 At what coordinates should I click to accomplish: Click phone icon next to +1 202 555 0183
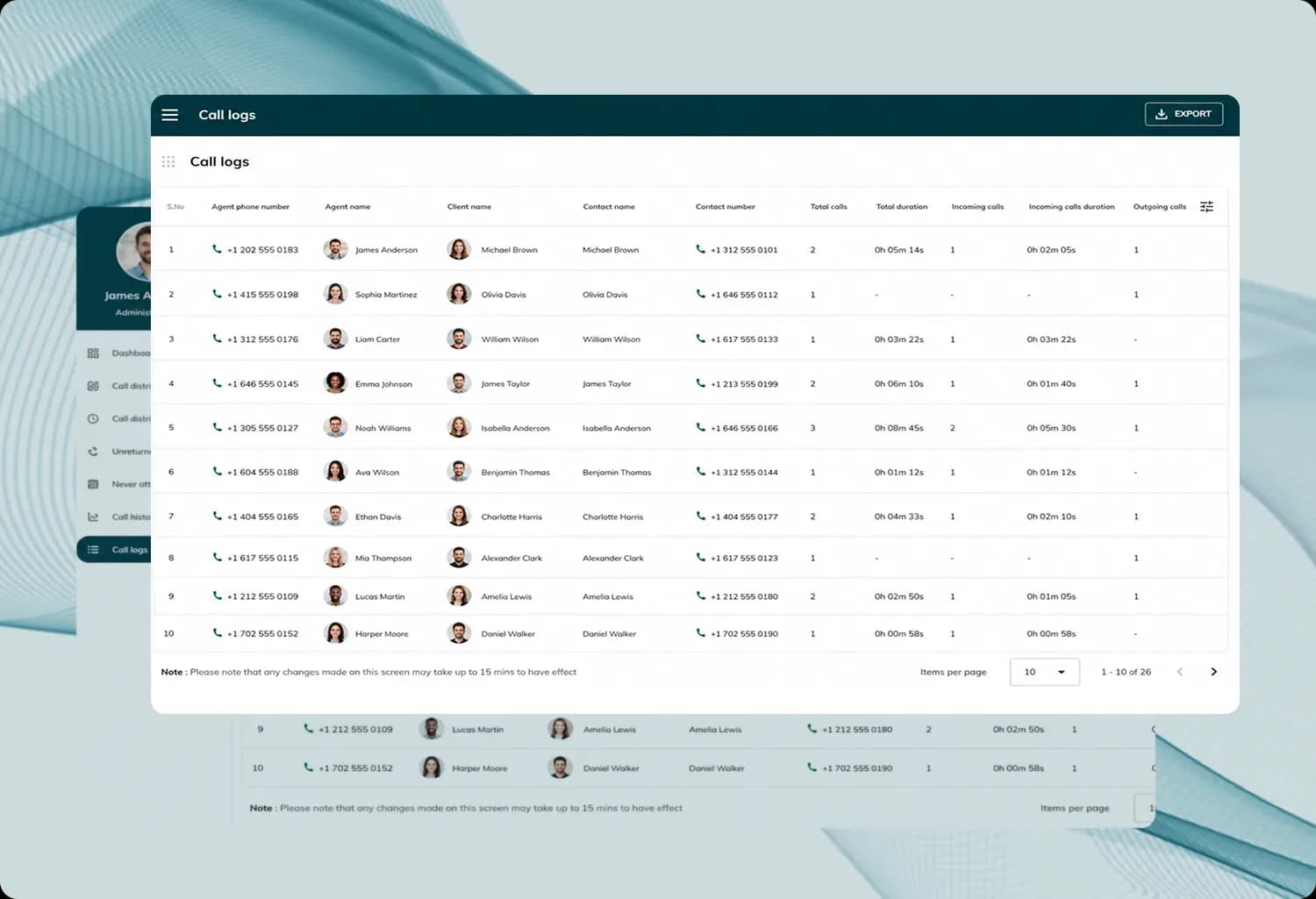click(217, 249)
